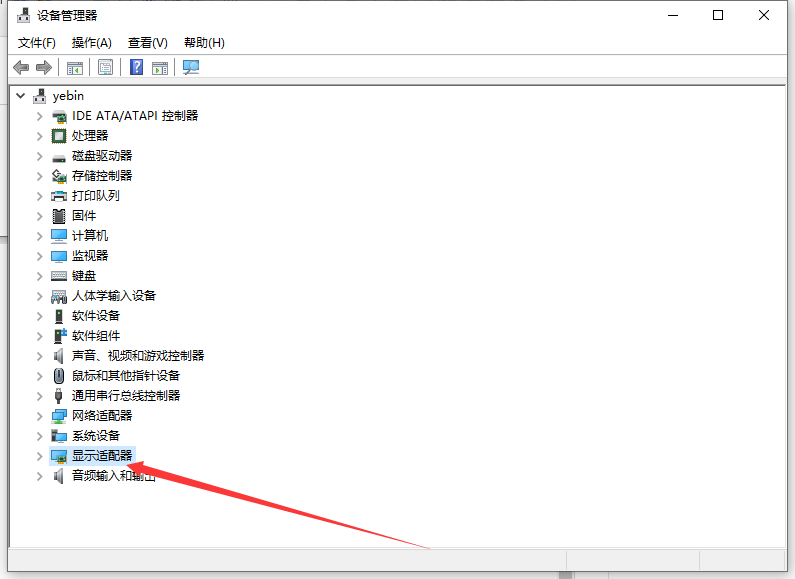Click the show/hide action pane toolbar icon
795x579 pixels.
[x=159, y=67]
